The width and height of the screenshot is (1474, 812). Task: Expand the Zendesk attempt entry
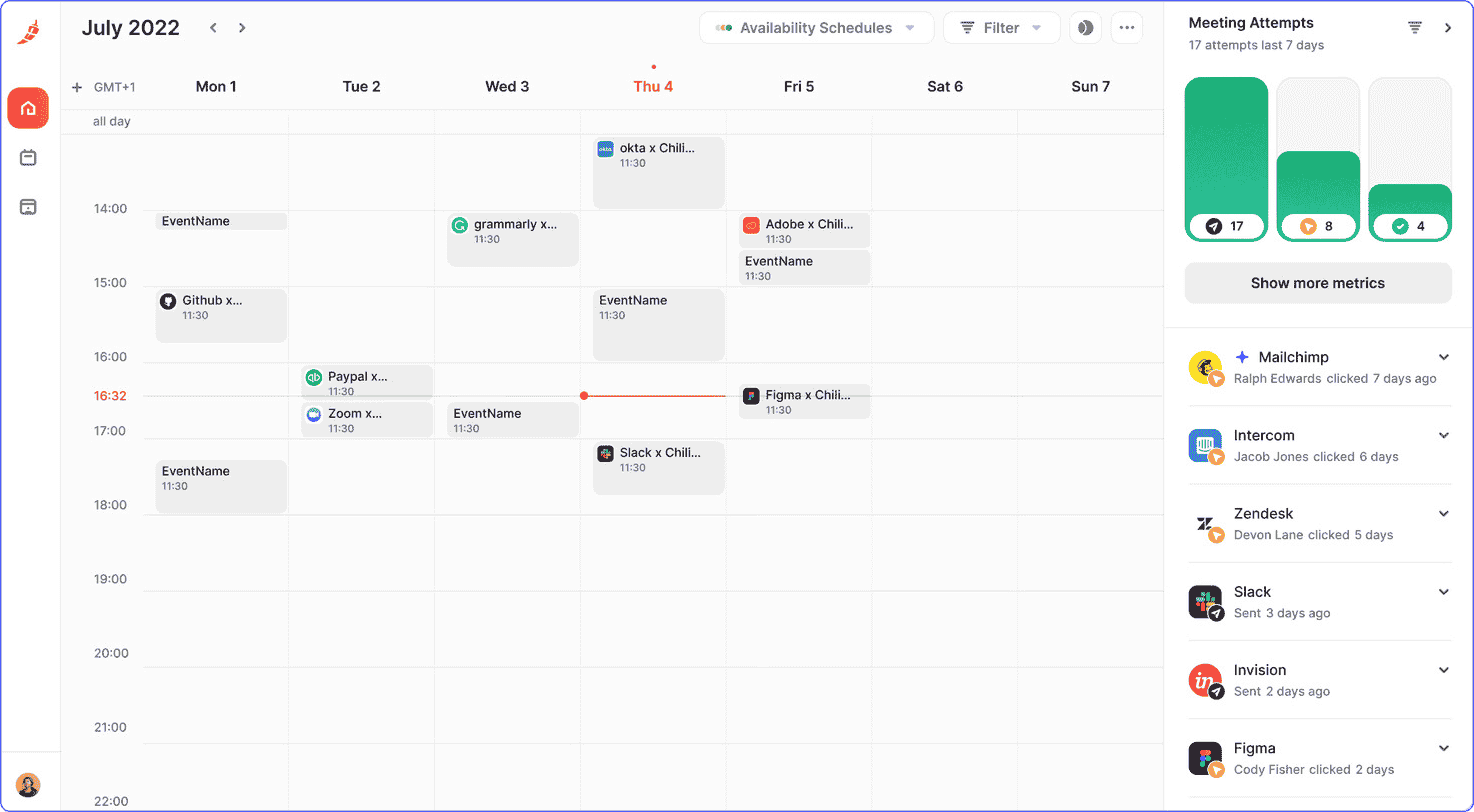[x=1443, y=514]
